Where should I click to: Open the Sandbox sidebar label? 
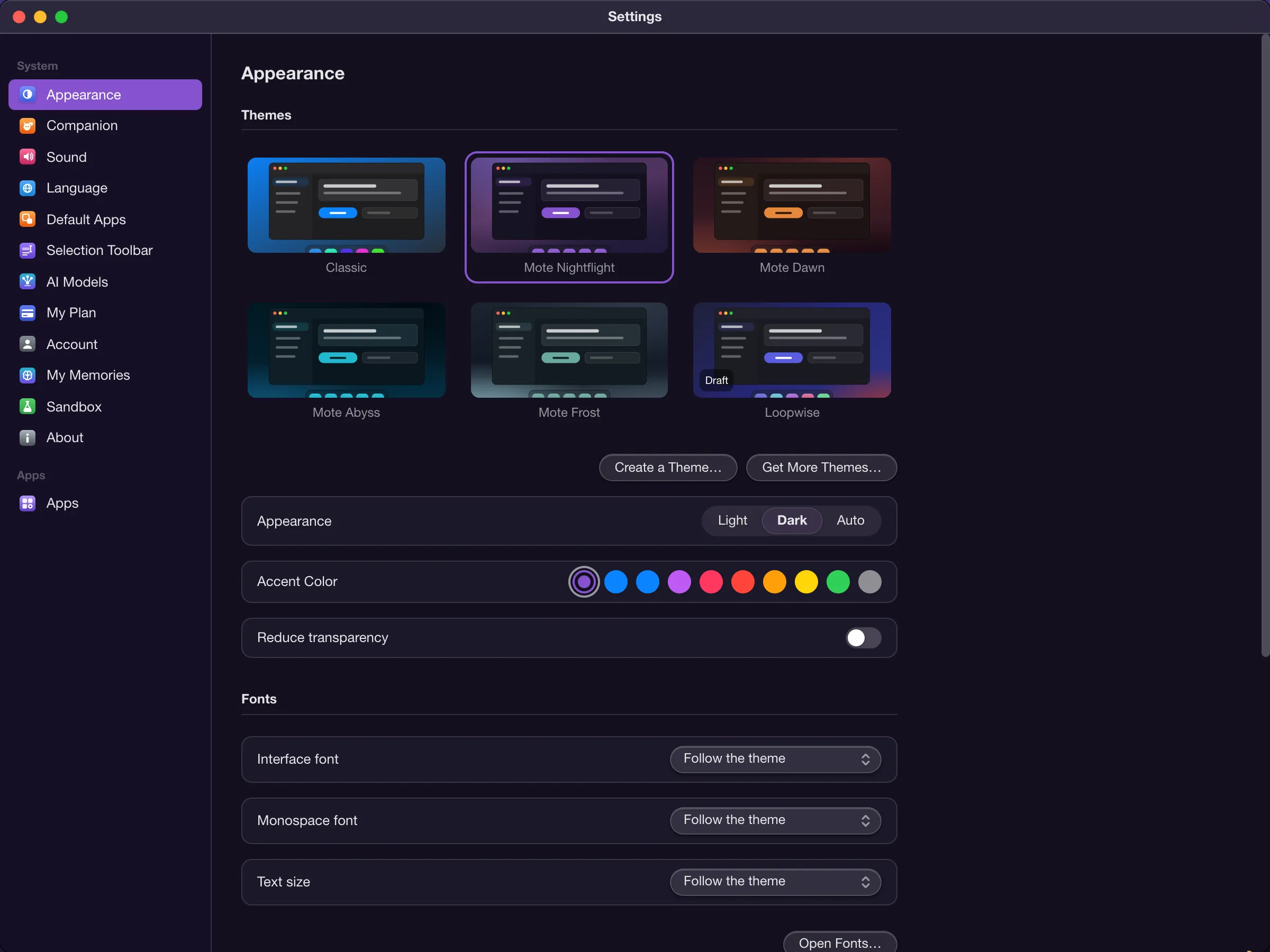74,407
